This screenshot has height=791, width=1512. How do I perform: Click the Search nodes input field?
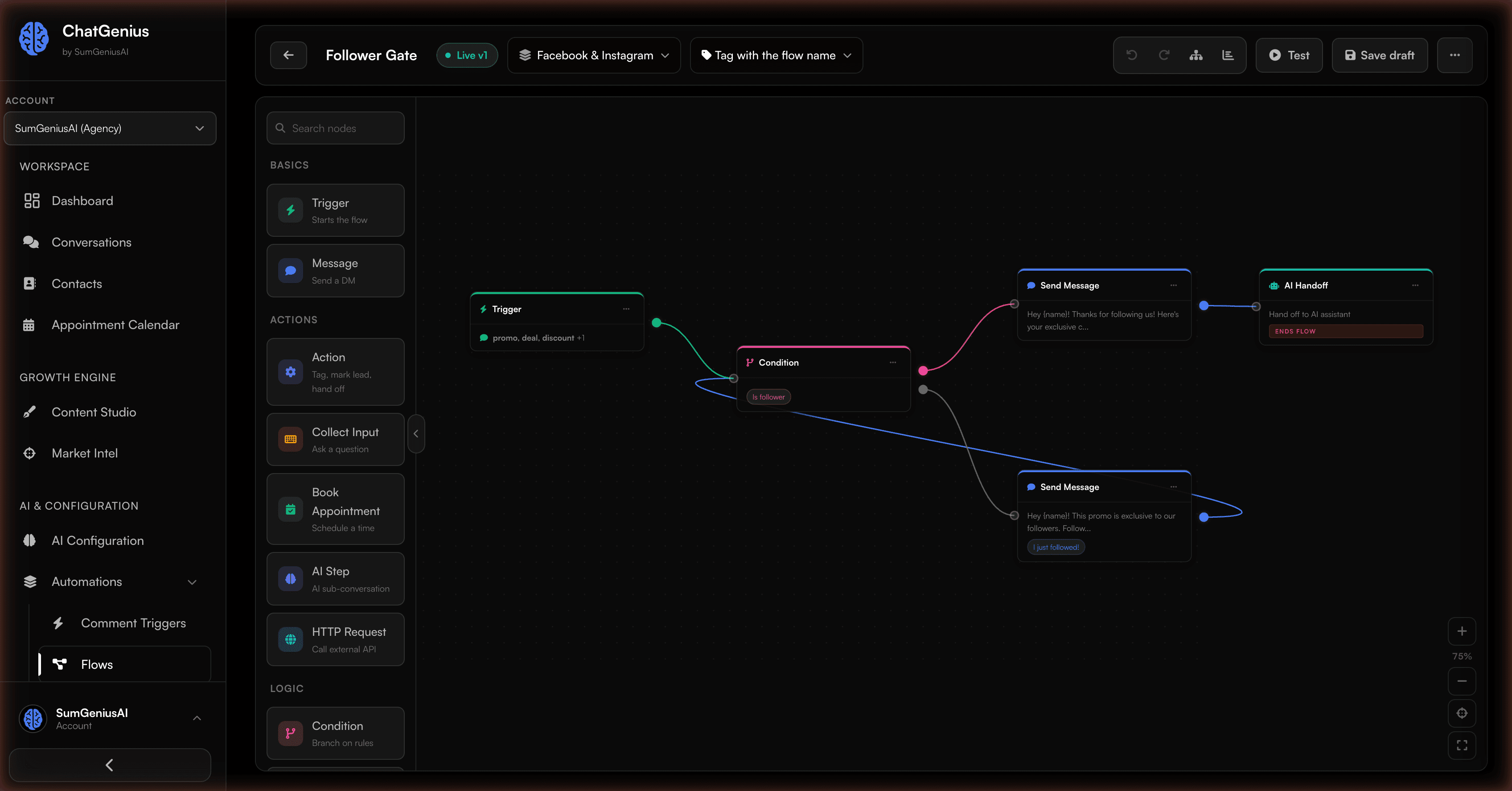point(335,128)
